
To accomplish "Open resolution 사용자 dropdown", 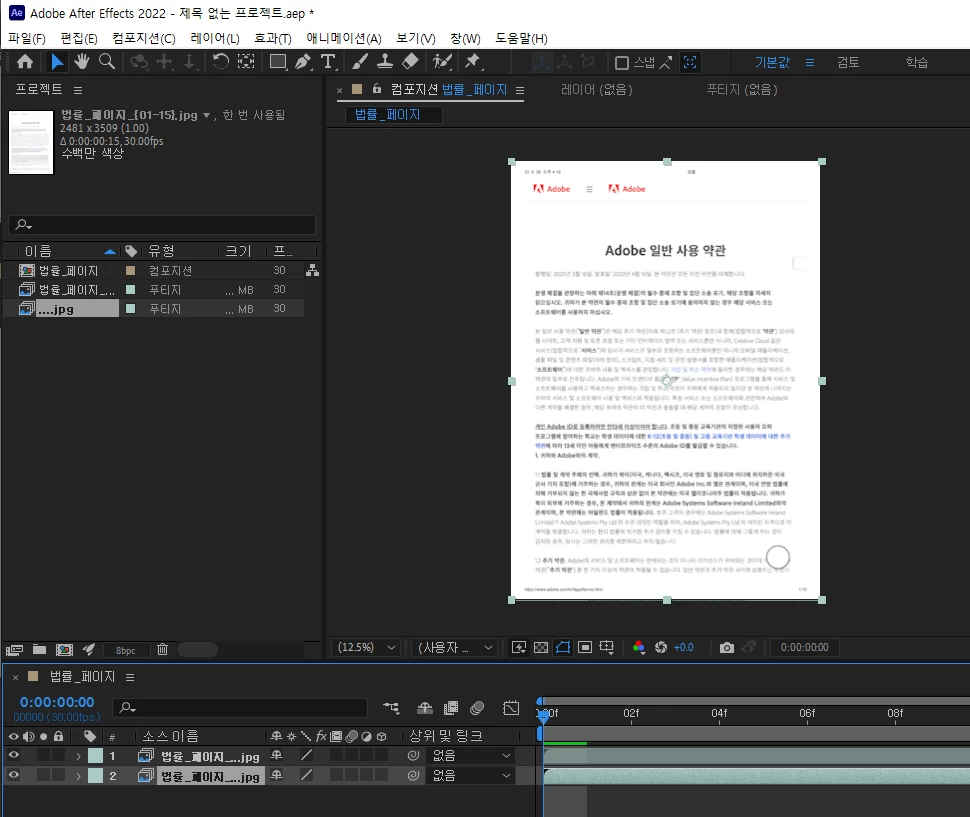I will point(455,648).
